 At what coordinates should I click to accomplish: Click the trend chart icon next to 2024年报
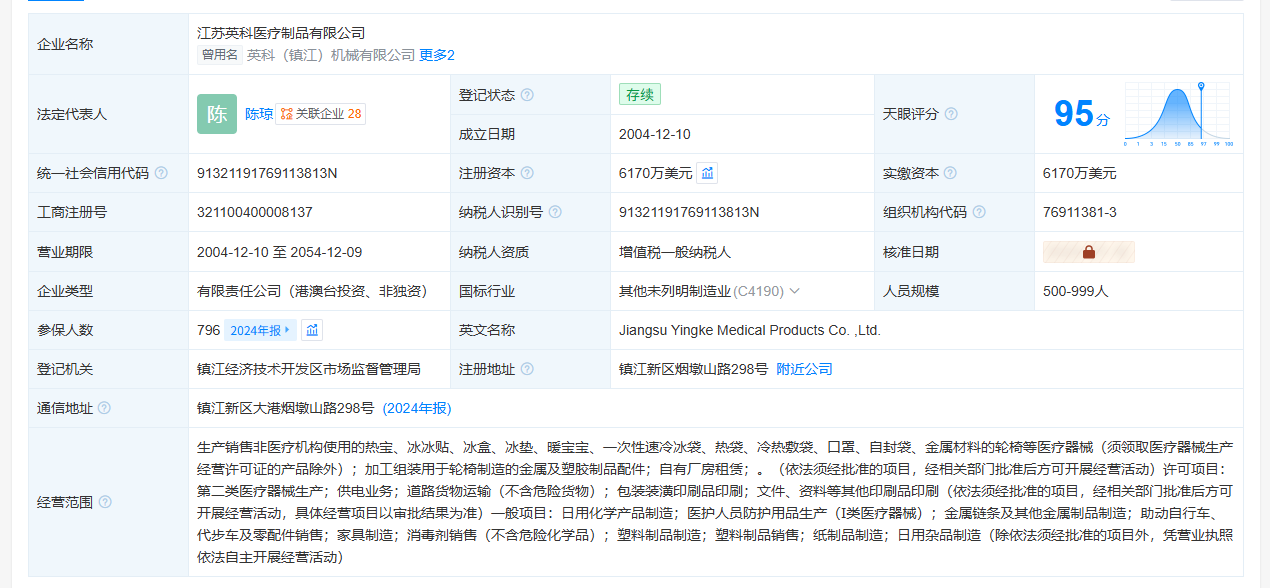click(x=312, y=330)
